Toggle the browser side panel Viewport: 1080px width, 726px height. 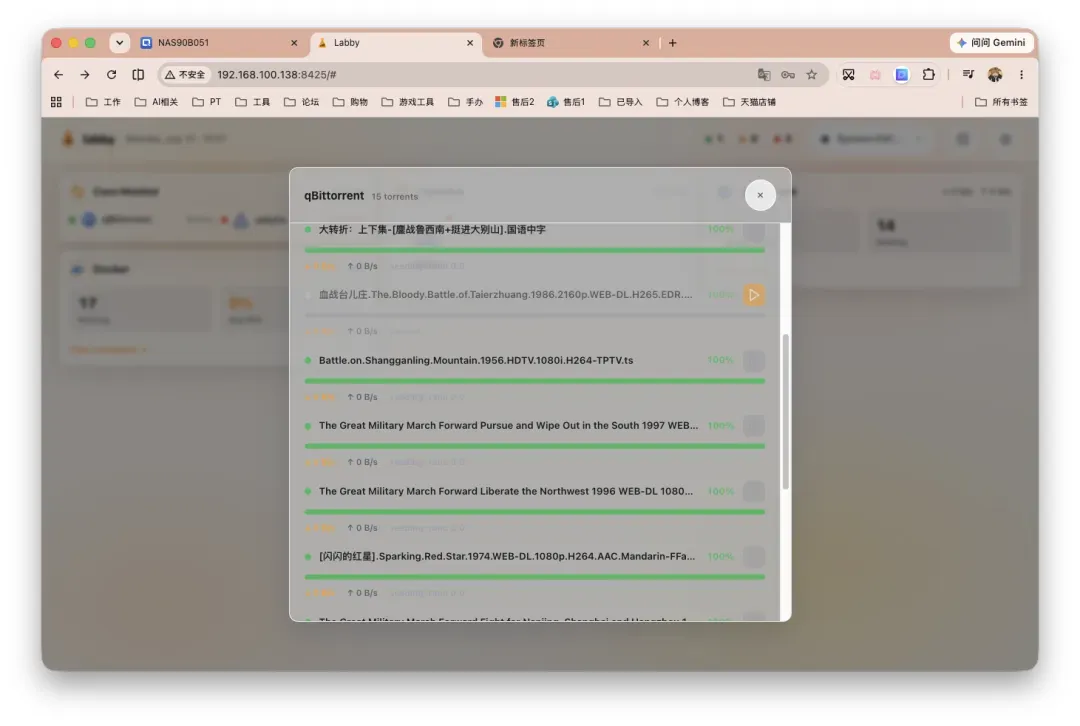coord(138,74)
